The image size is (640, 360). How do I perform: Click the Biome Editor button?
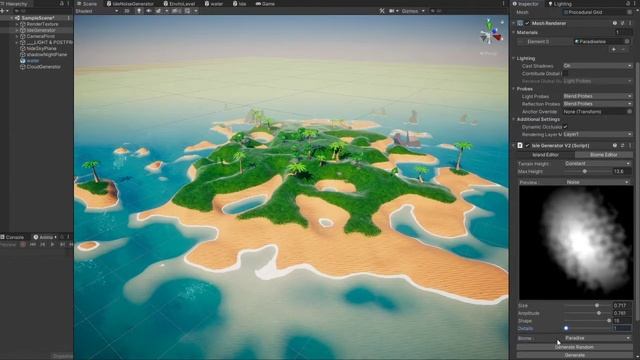tap(604, 155)
